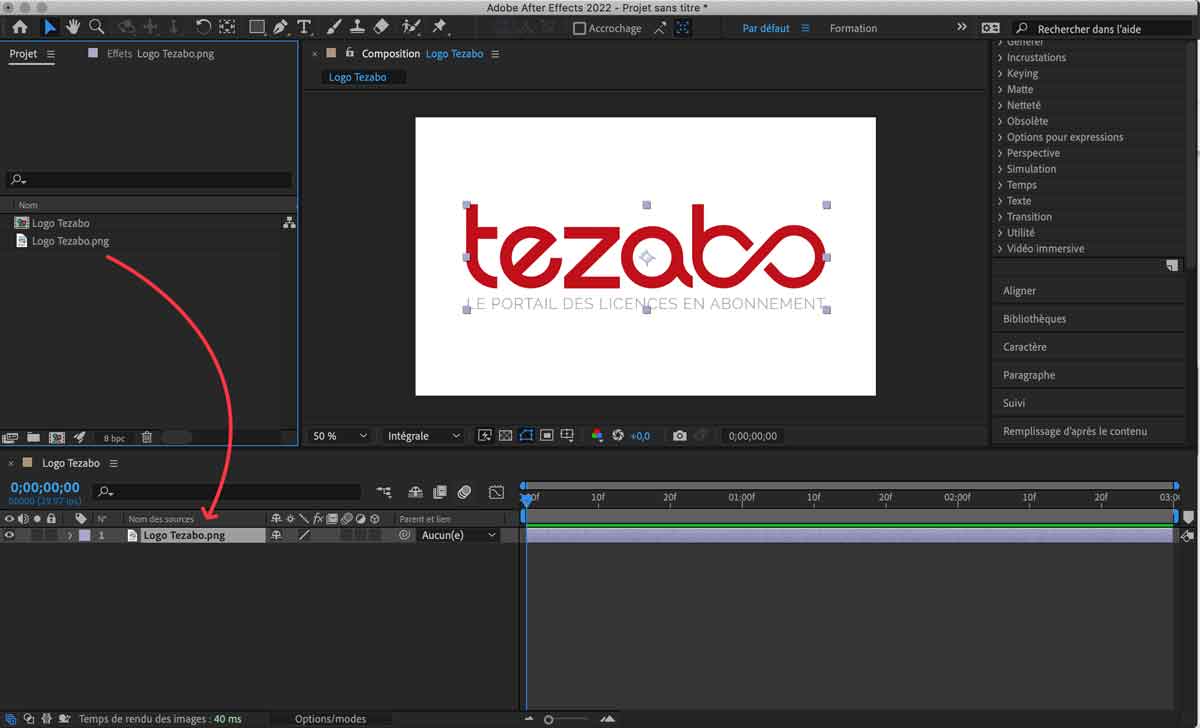1200x728 pixels.
Task: Open project flowchart icon beside Logo Tezabo
Action: (289, 223)
